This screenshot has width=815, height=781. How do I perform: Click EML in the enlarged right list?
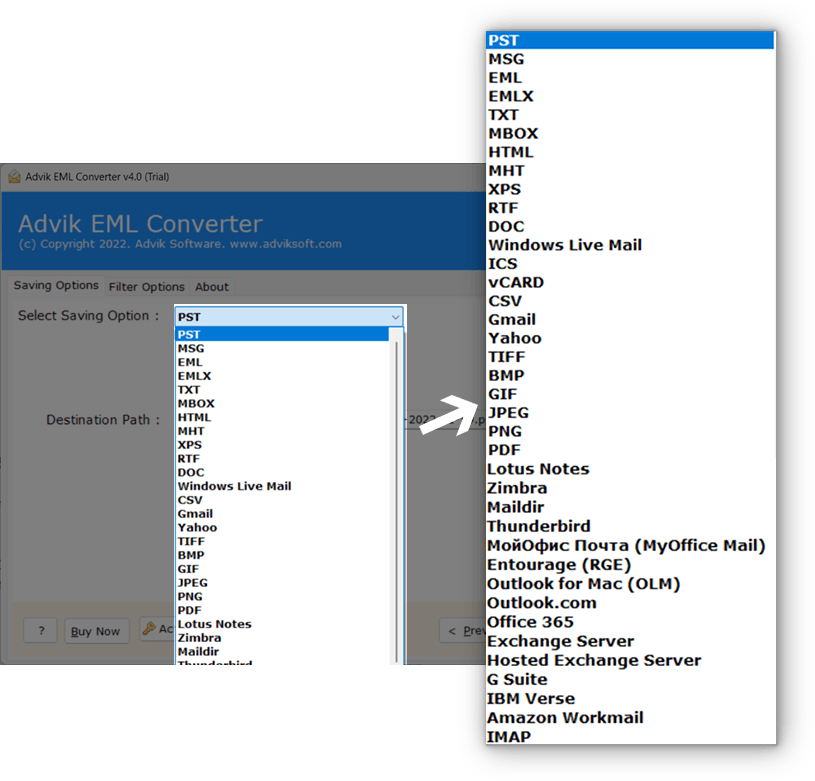point(630,77)
